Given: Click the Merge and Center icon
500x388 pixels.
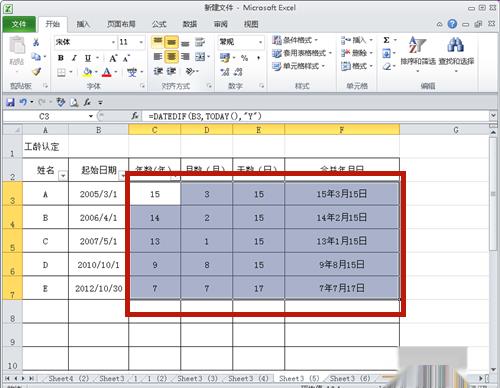Looking at the screenshot, I should click(200, 57).
